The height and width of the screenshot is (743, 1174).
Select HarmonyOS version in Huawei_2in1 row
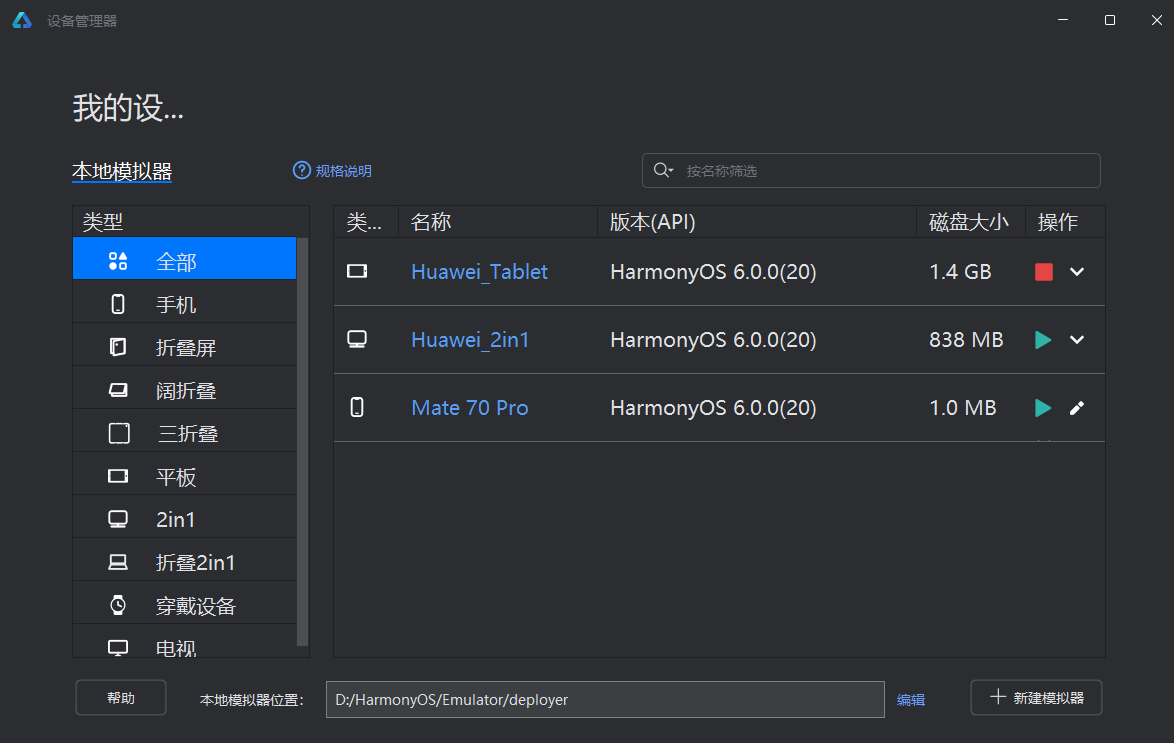pyautogui.click(x=714, y=340)
